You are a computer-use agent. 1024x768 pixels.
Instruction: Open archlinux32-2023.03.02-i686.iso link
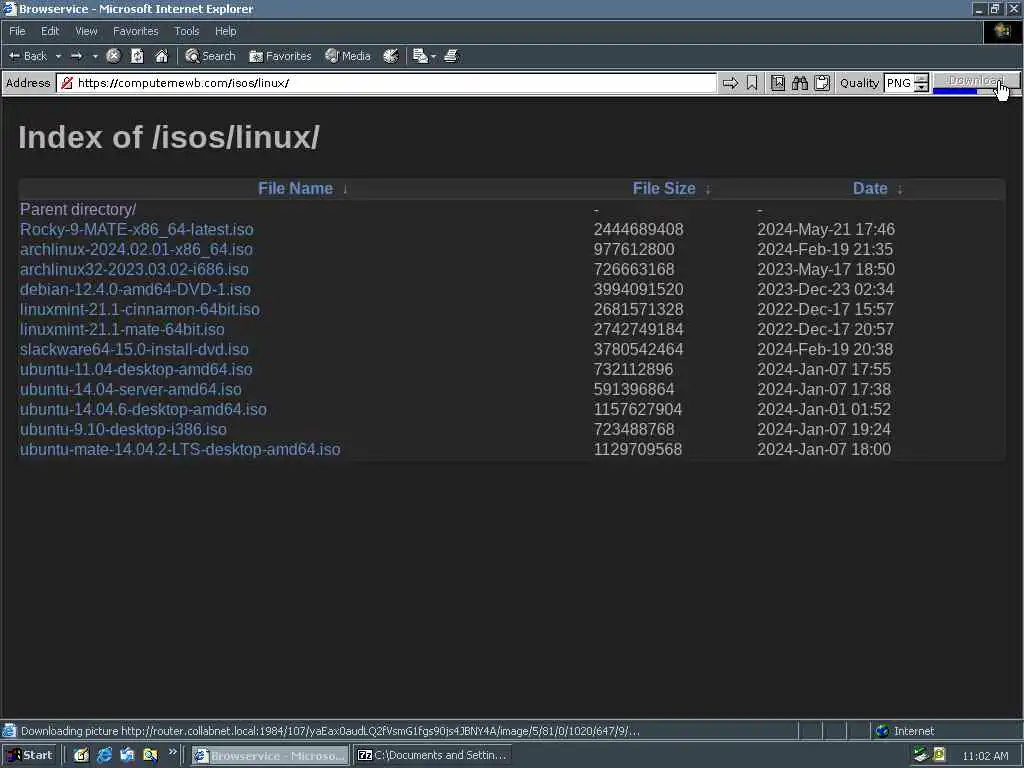[134, 269]
